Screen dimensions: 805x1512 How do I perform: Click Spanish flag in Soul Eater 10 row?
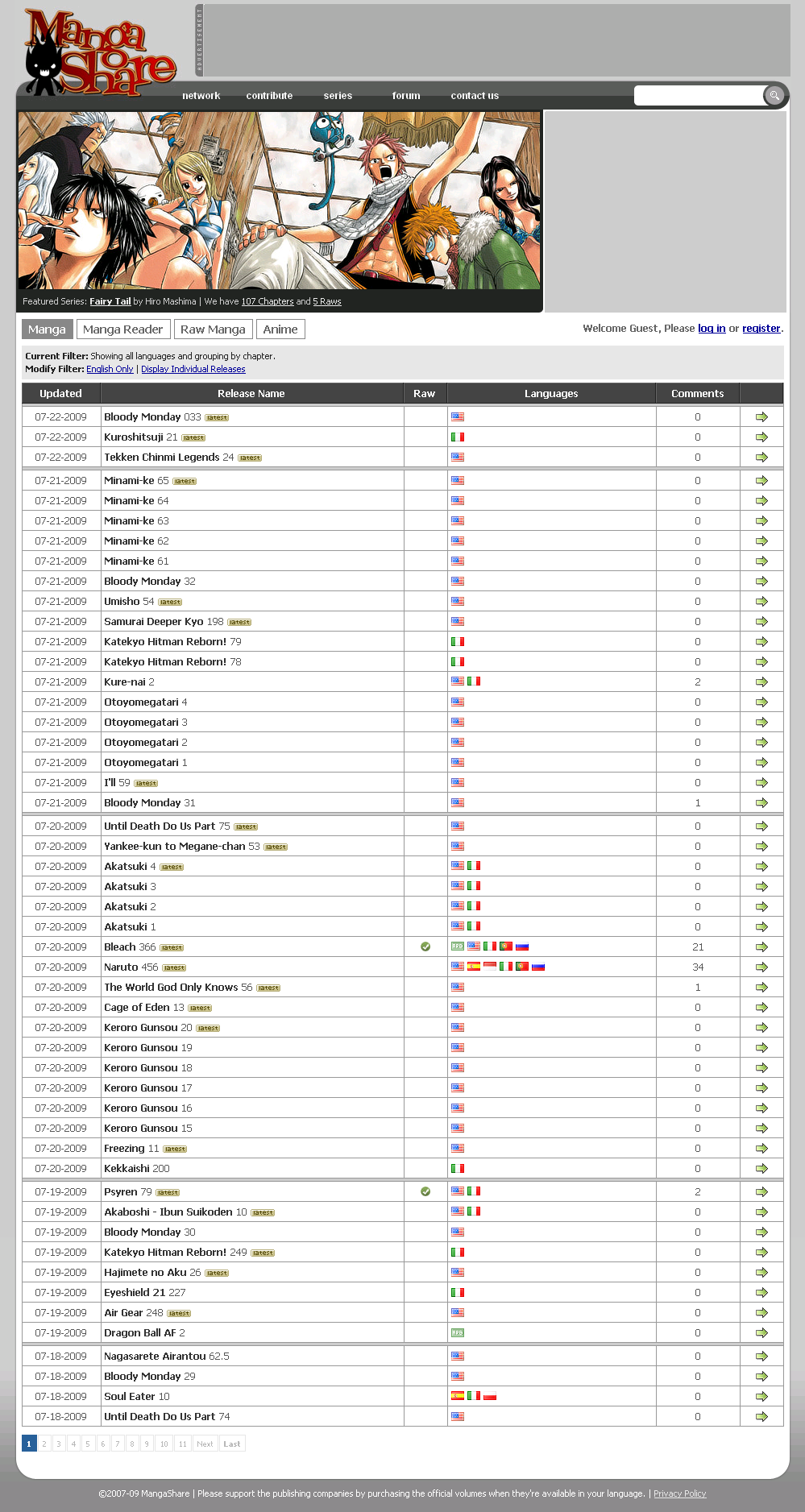tap(458, 1396)
